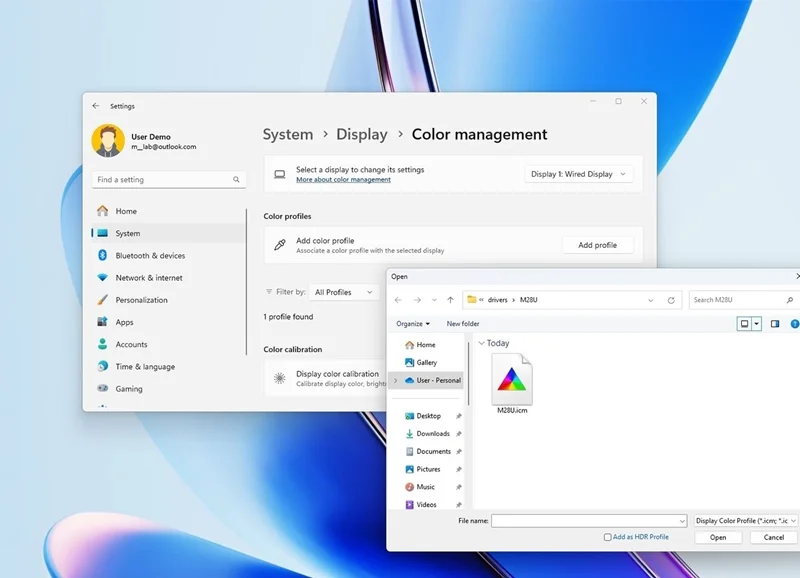Click the Time & language globe icon
The image size is (800, 578).
click(x=103, y=366)
